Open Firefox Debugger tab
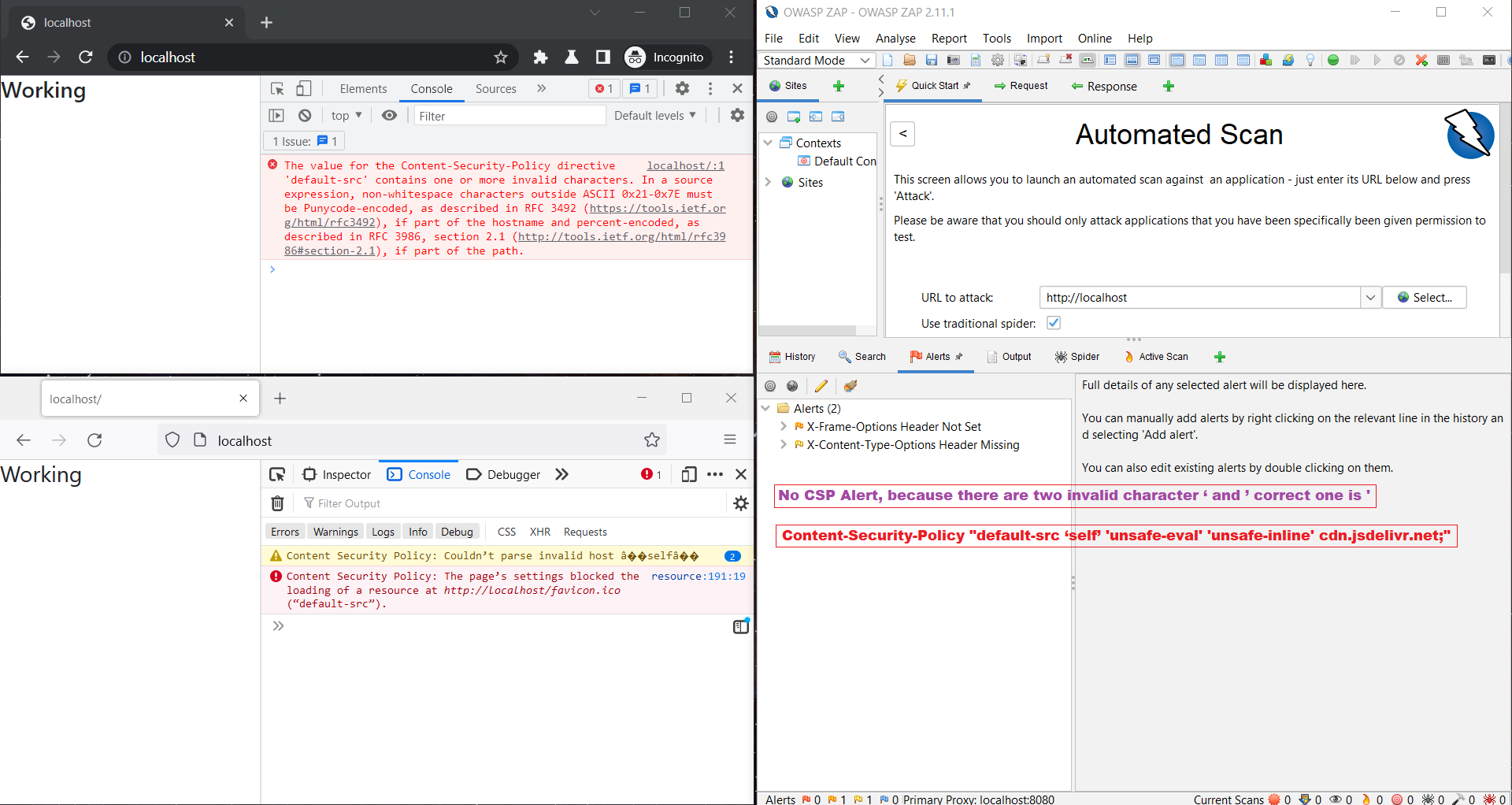Screen dimensions: 1512x805 [503, 474]
